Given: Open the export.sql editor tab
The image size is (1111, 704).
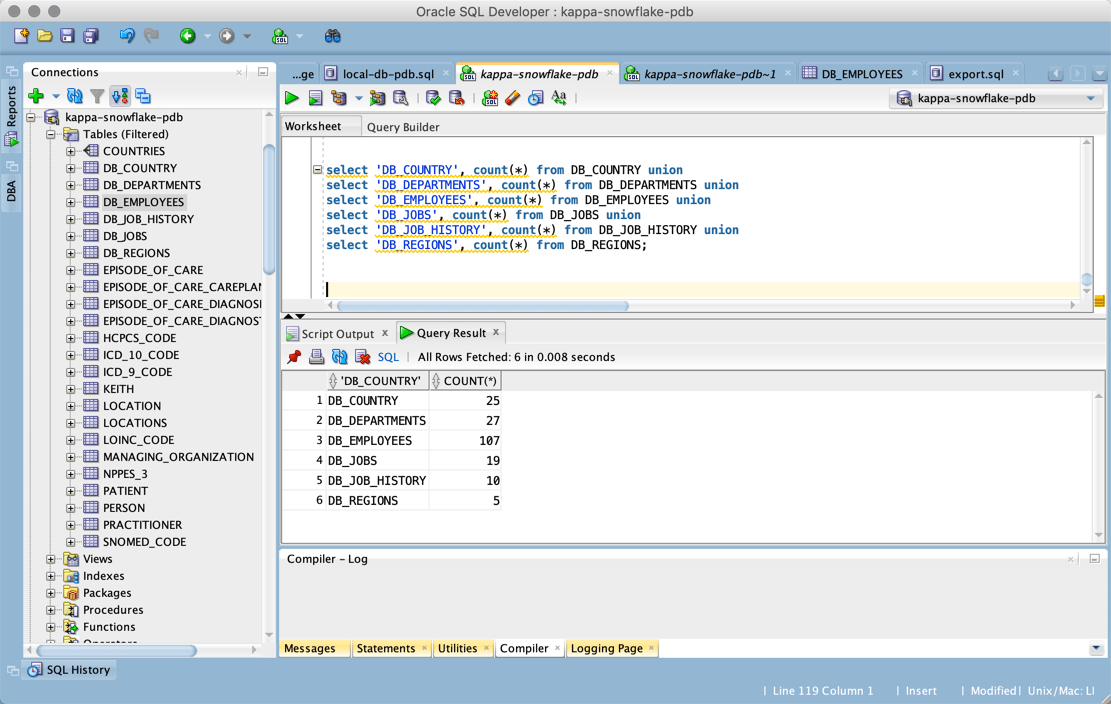Looking at the screenshot, I should point(975,74).
